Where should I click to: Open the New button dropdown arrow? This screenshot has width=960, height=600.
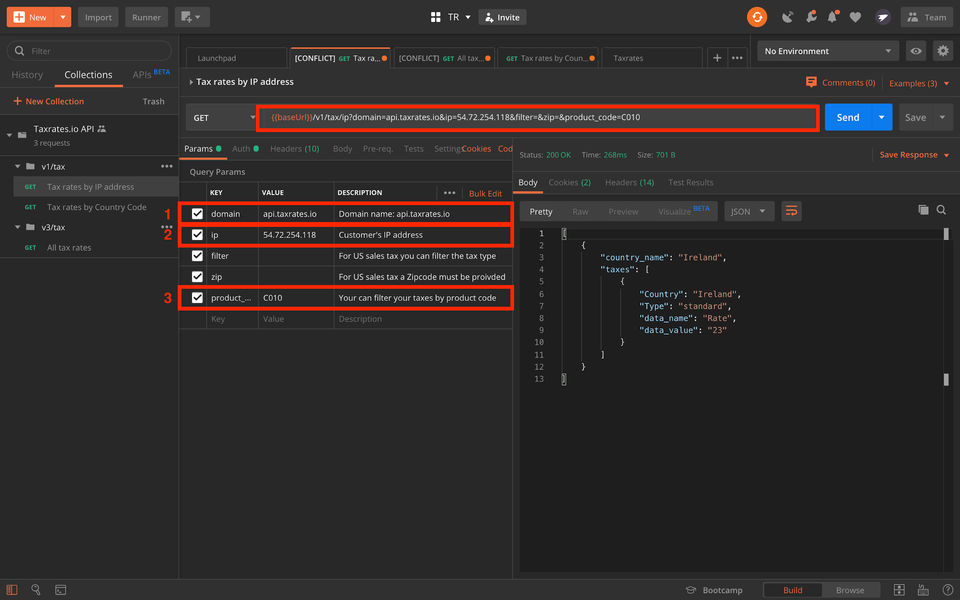(x=62, y=17)
